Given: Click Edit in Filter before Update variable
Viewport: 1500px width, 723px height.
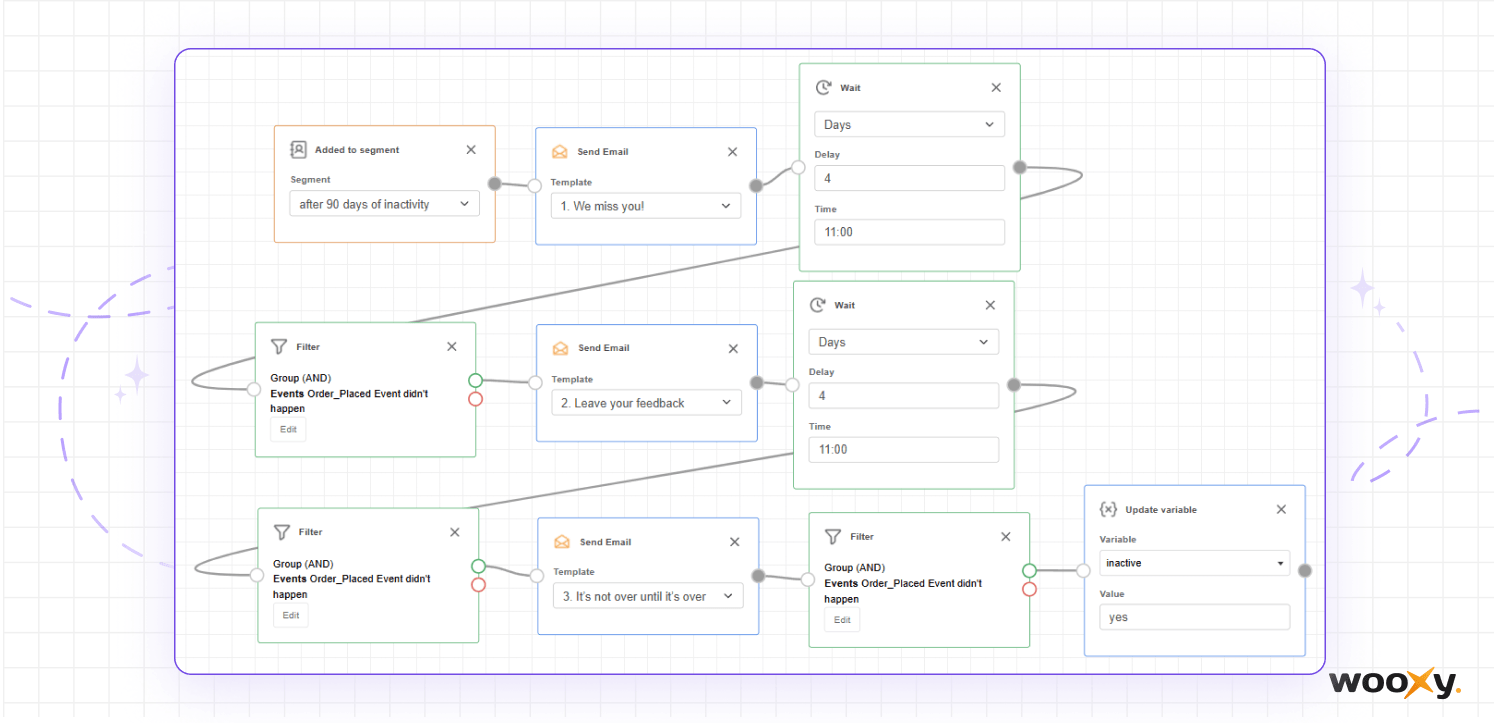Looking at the screenshot, I should (x=842, y=620).
